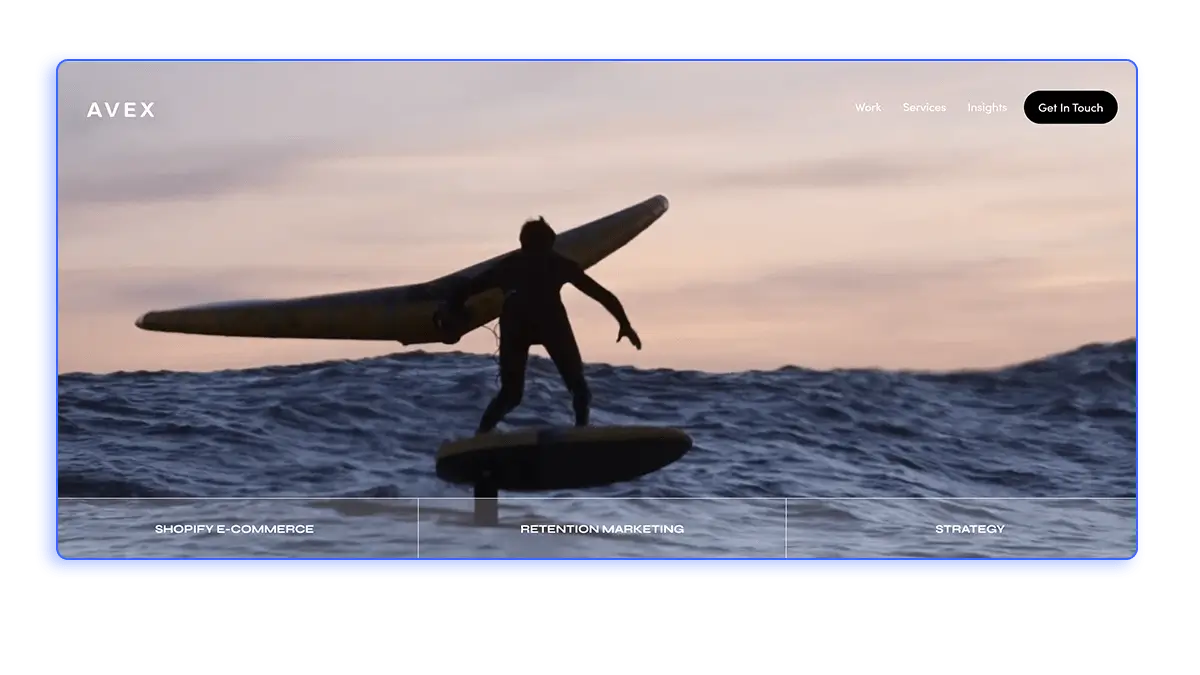Viewport: 1200px width, 675px height.
Task: Go to the Insights page
Action: (x=987, y=107)
